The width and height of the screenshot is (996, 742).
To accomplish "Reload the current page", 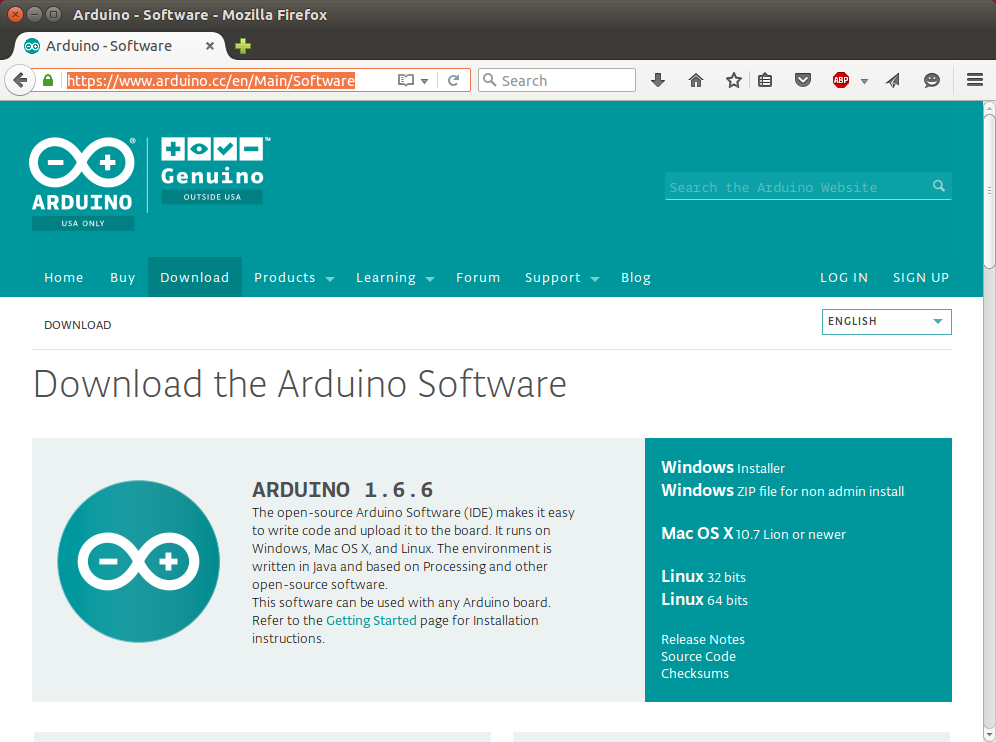I will click(x=454, y=80).
